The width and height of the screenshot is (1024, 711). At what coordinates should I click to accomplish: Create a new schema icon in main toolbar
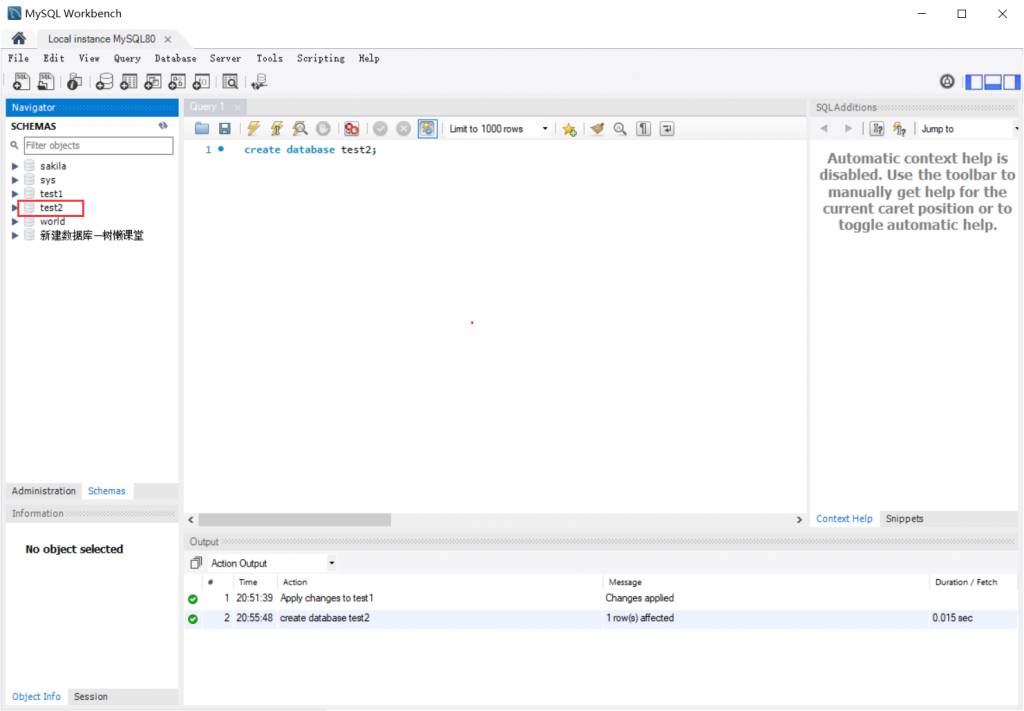point(104,82)
